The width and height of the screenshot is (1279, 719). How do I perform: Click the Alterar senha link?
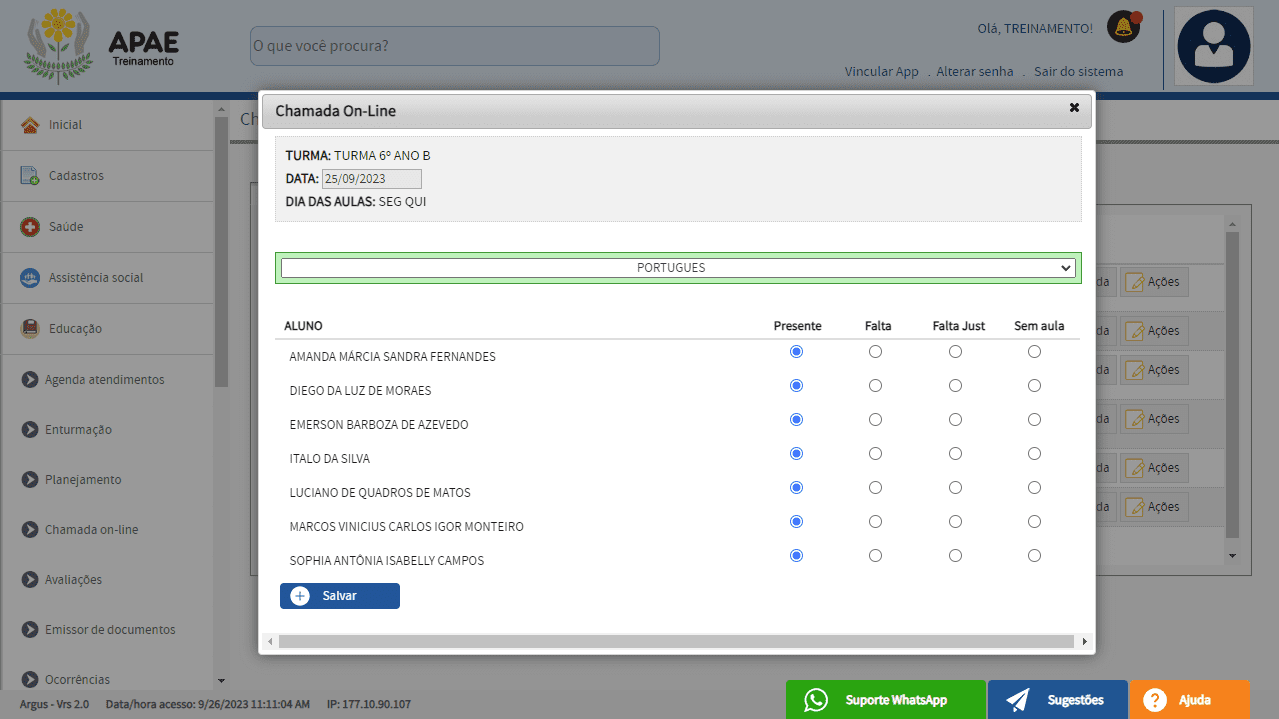974,72
